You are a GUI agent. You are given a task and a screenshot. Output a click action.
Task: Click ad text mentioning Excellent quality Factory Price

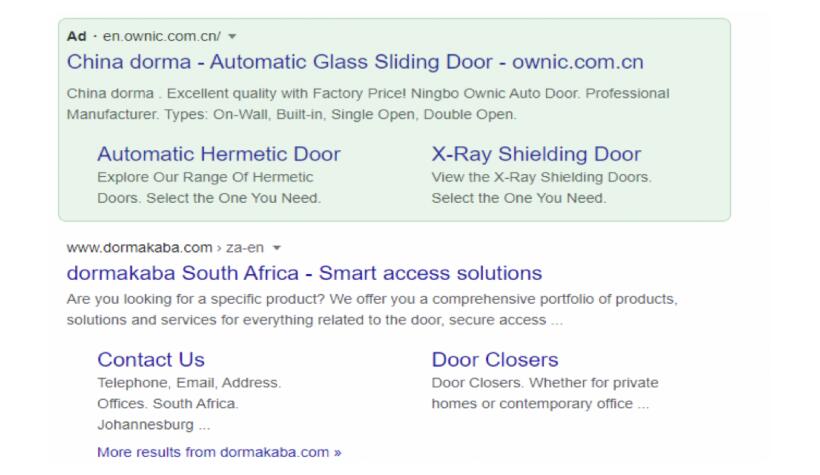[369, 93]
